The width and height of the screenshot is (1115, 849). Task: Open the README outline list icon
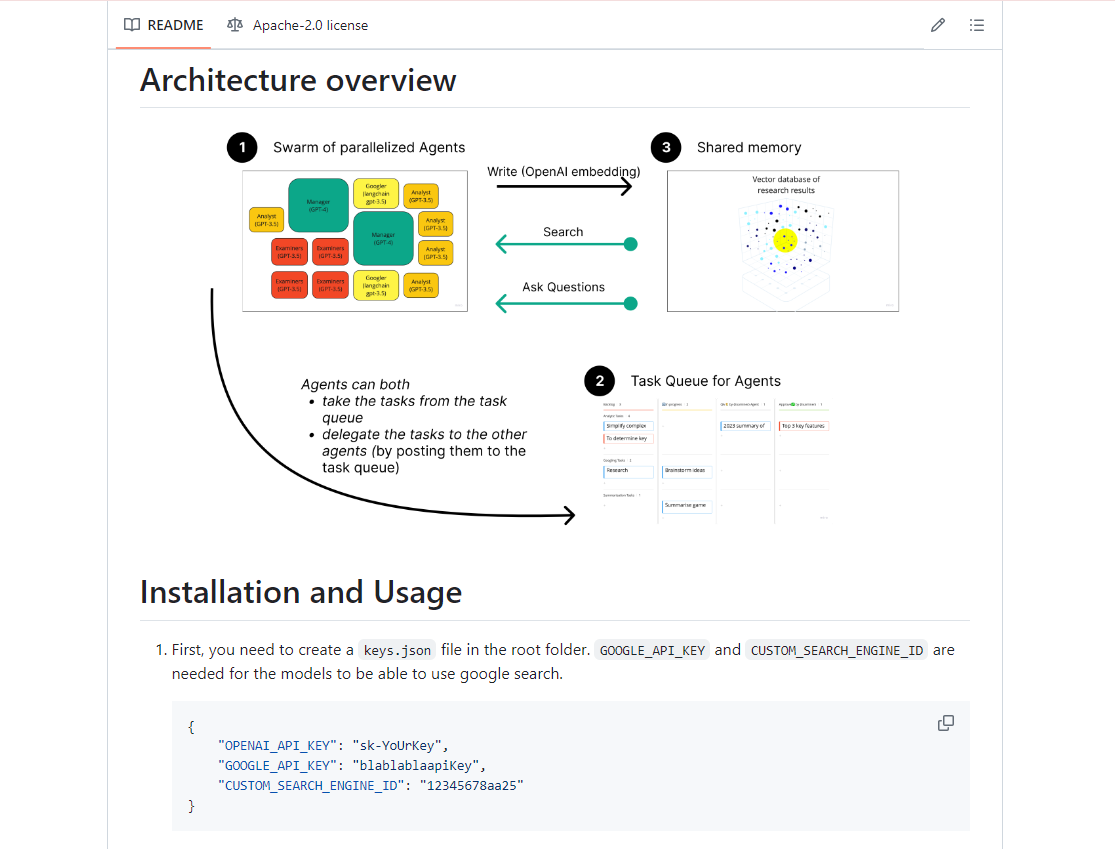click(977, 25)
